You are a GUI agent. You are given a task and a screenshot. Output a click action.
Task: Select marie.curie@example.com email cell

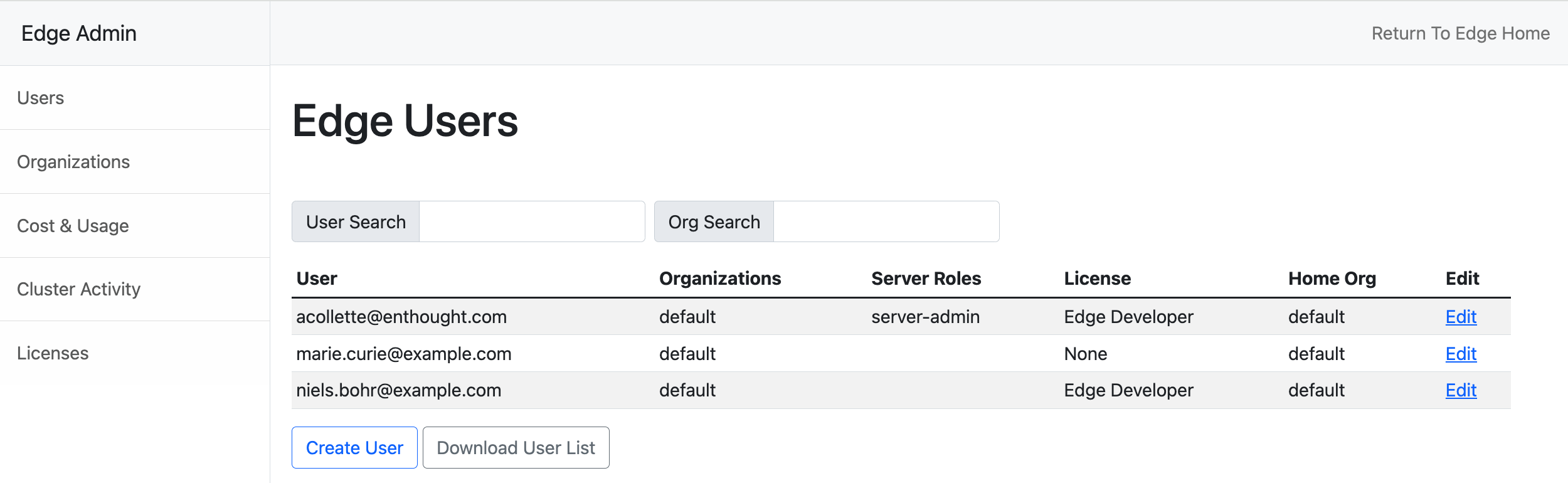[404, 354]
